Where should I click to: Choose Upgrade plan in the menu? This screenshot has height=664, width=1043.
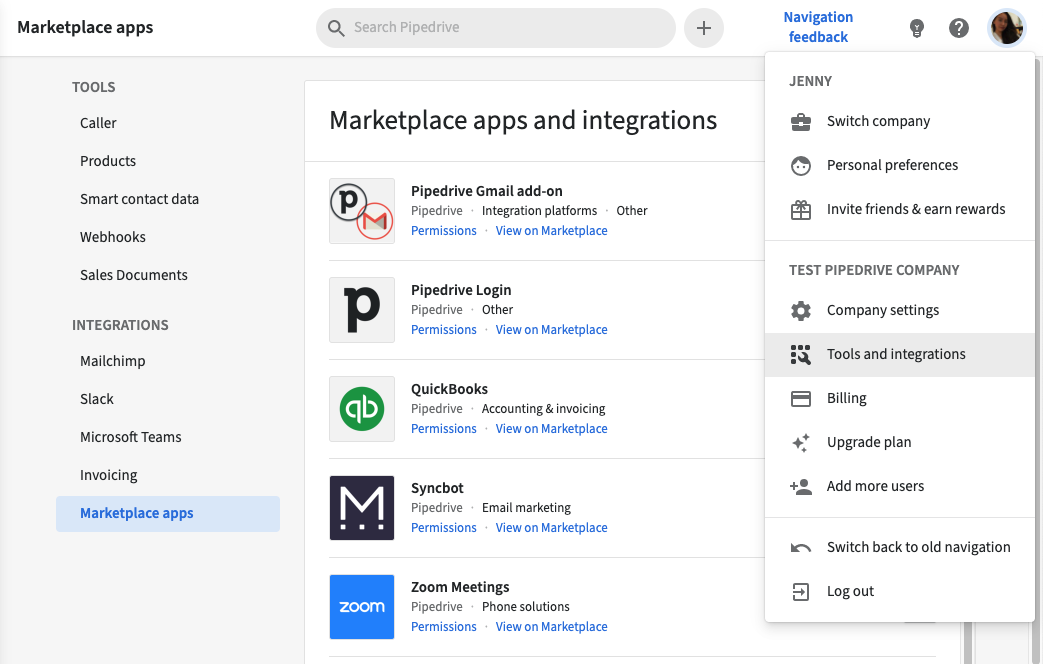pyautogui.click(x=899, y=442)
